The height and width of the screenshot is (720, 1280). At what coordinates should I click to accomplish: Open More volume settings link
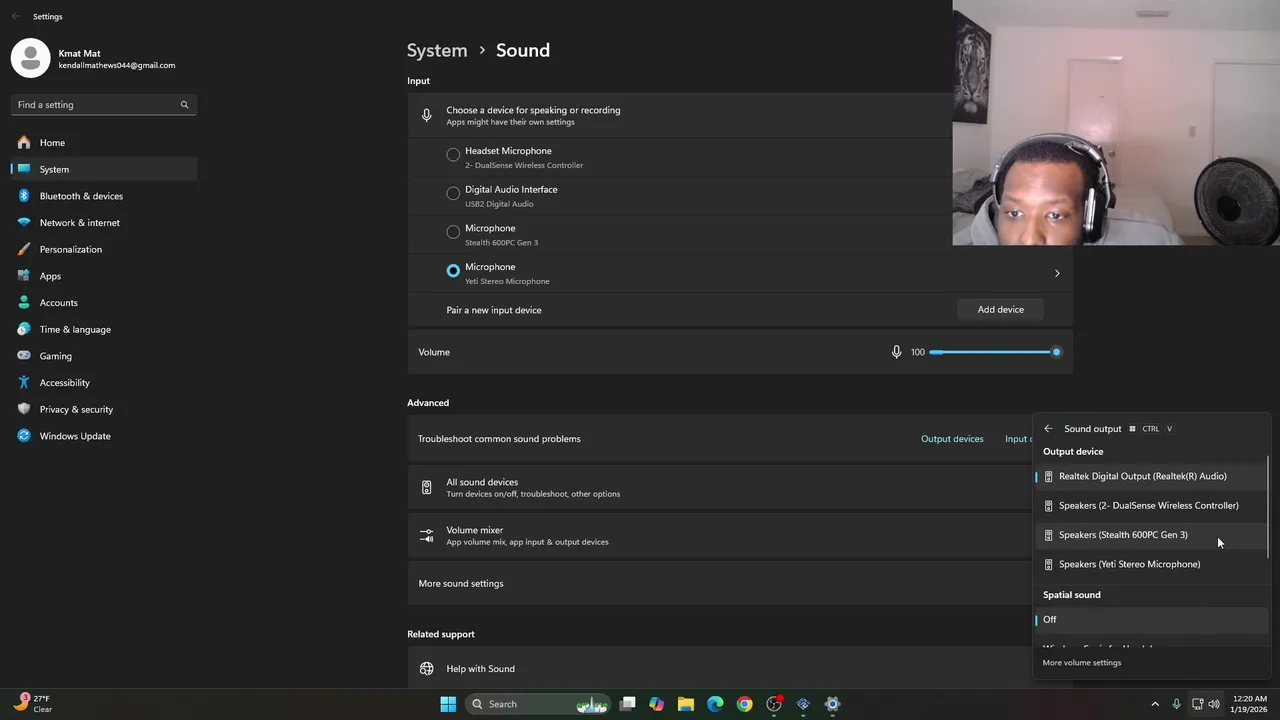click(x=1082, y=663)
